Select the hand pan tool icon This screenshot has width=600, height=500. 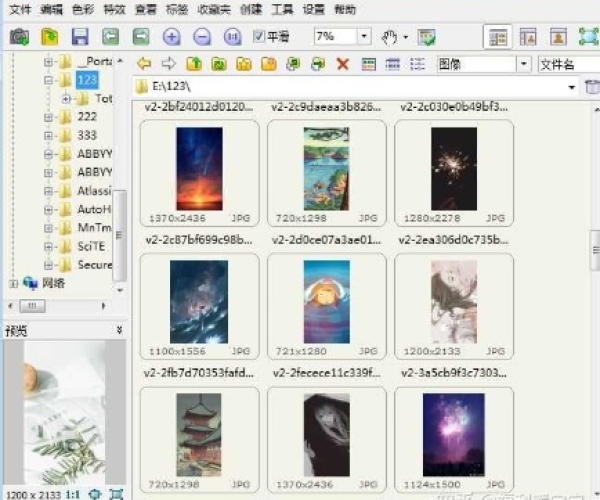pyautogui.click(x=390, y=37)
